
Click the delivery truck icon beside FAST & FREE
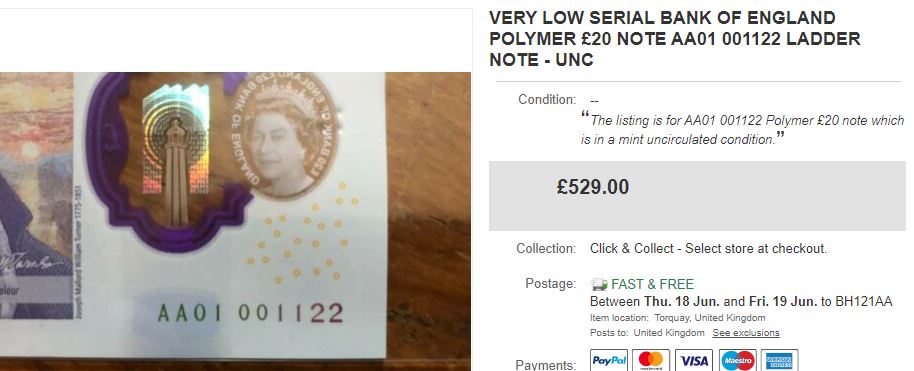(x=599, y=285)
